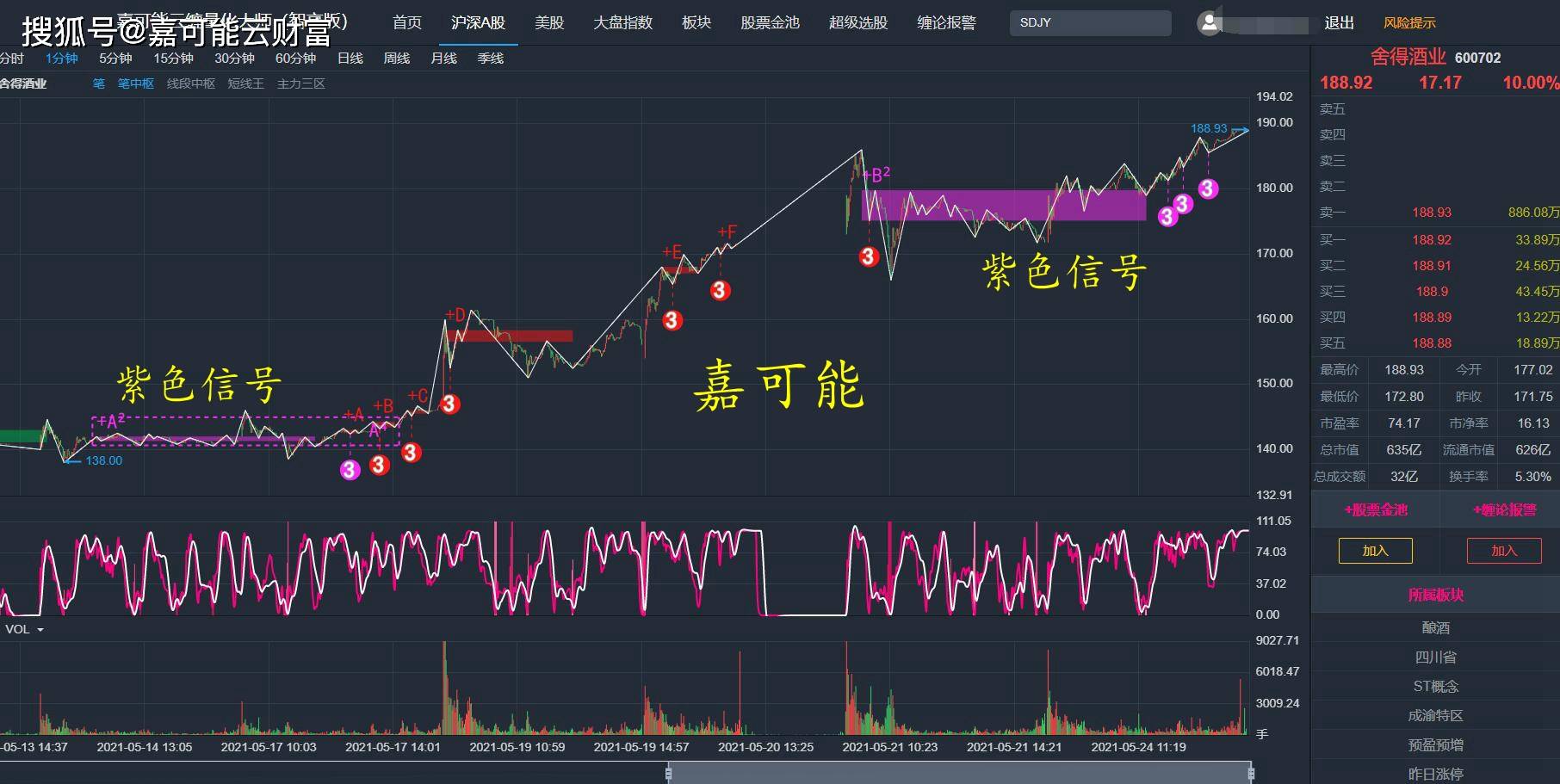Viewport: 1560px width, 784px height.
Task: Click the yellow 加入 button
Action: coord(1376,551)
